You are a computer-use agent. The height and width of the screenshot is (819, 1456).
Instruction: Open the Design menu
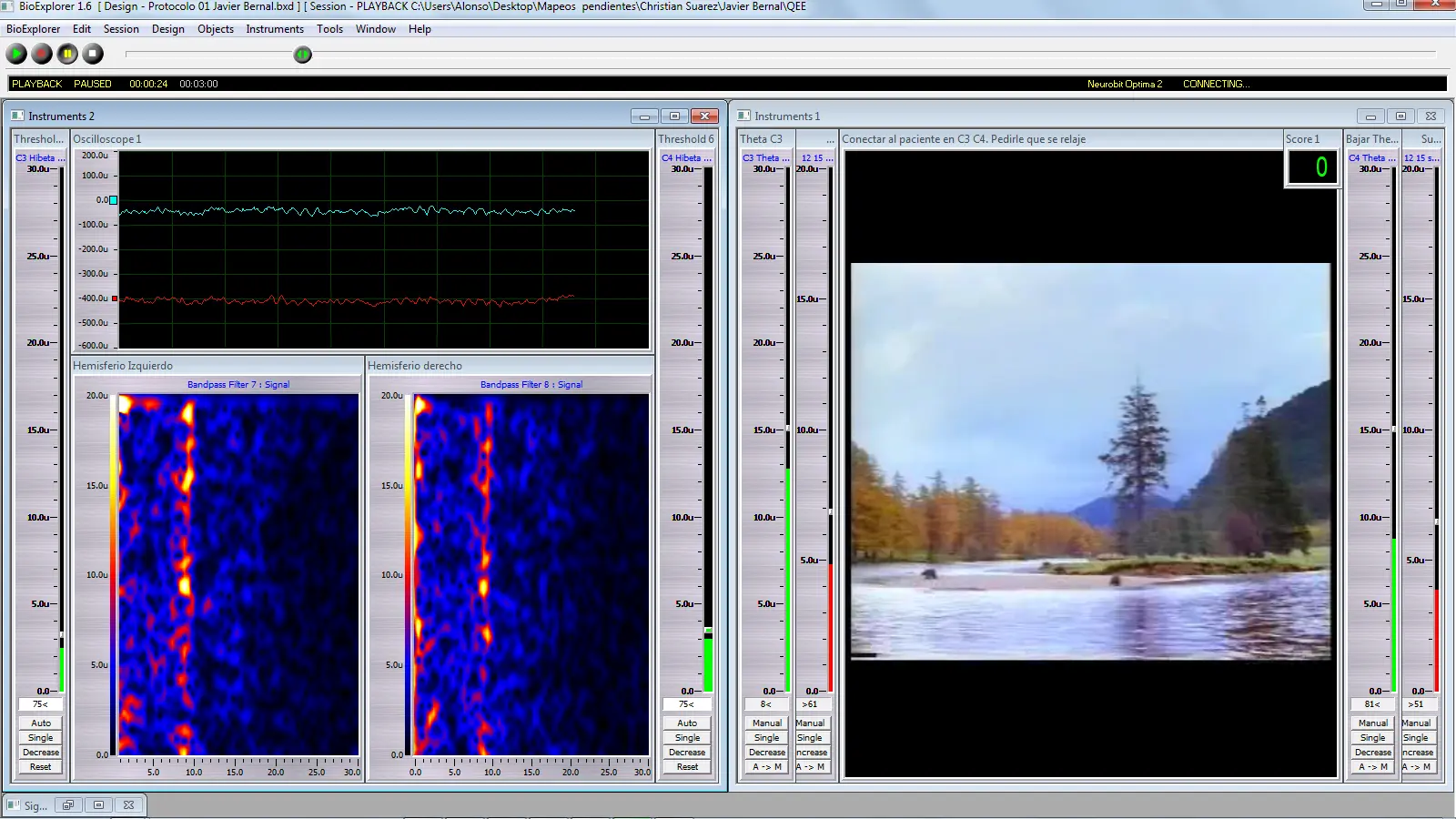[168, 29]
